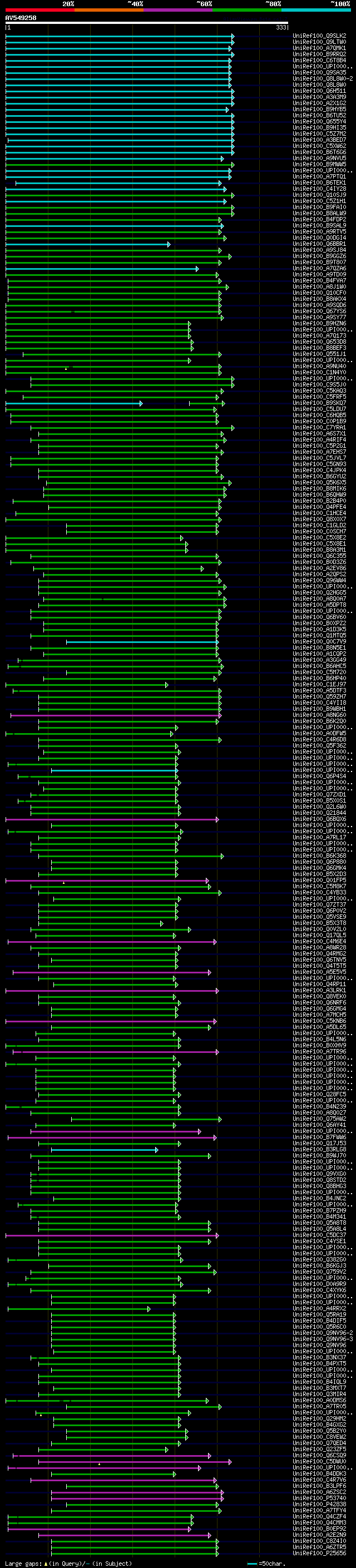Click the UniRef100_Q6C355 label
The image size is (356, 1568).
(319, 556)
